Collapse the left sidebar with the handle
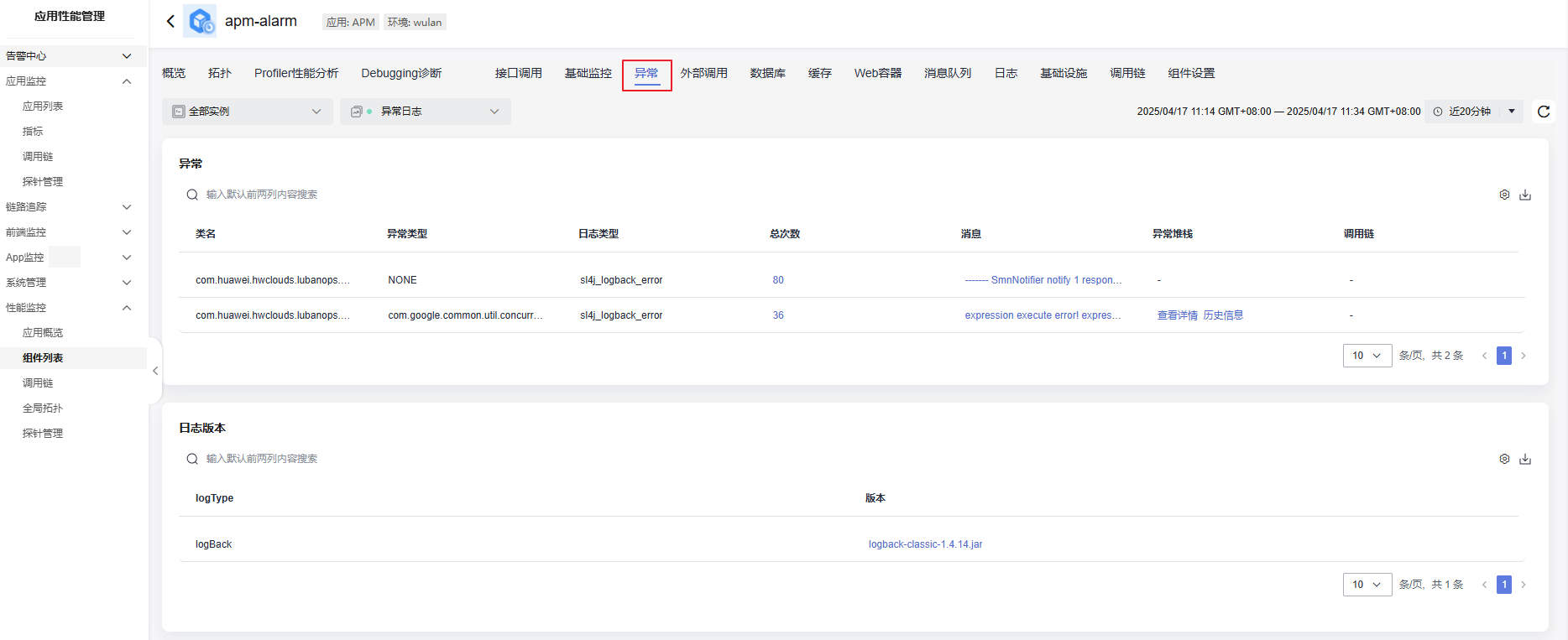 click(155, 371)
